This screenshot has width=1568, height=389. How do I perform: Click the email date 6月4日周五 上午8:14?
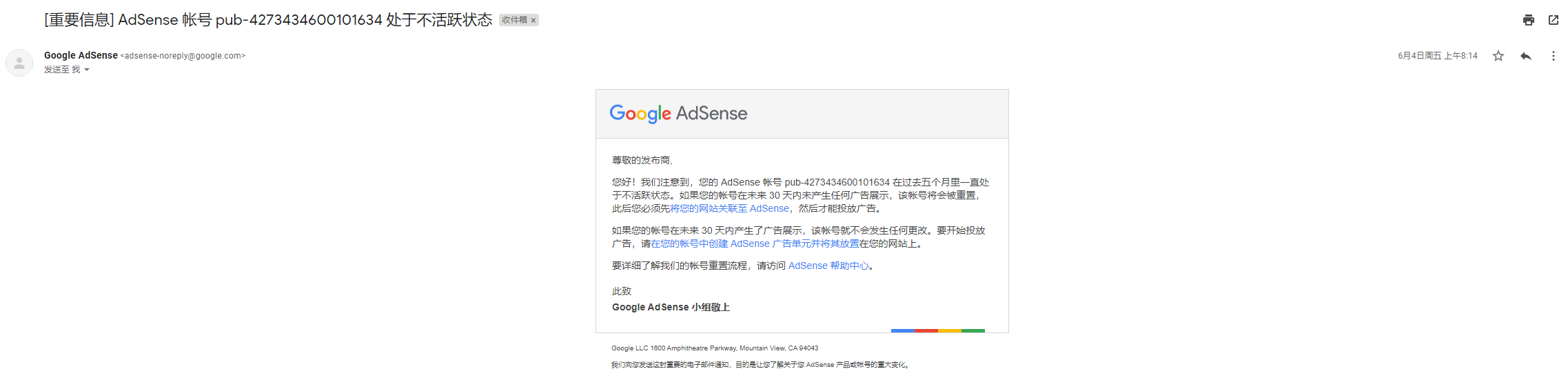(x=1437, y=56)
